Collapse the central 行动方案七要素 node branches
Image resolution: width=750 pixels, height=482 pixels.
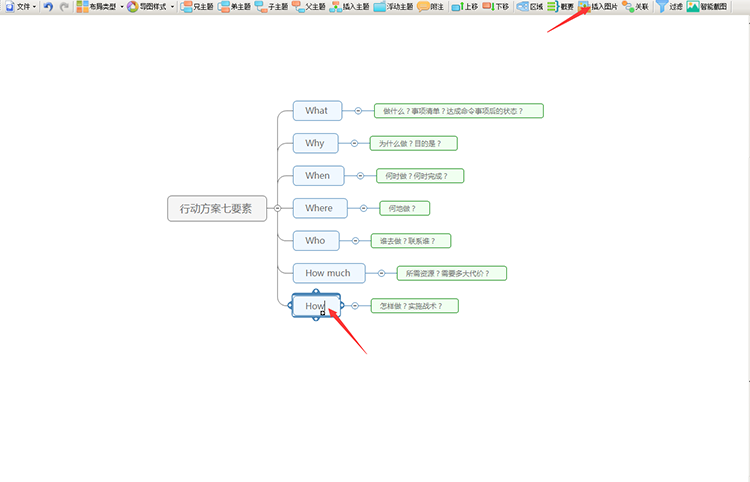pyautogui.click(x=277, y=208)
